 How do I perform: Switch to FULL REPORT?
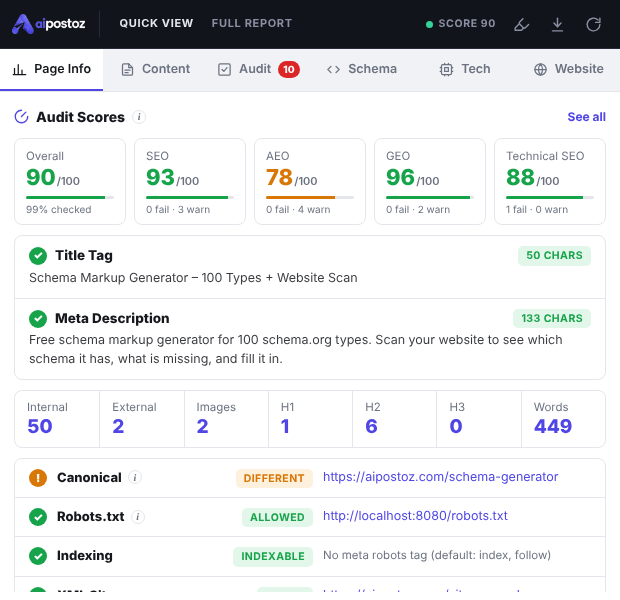click(x=251, y=23)
